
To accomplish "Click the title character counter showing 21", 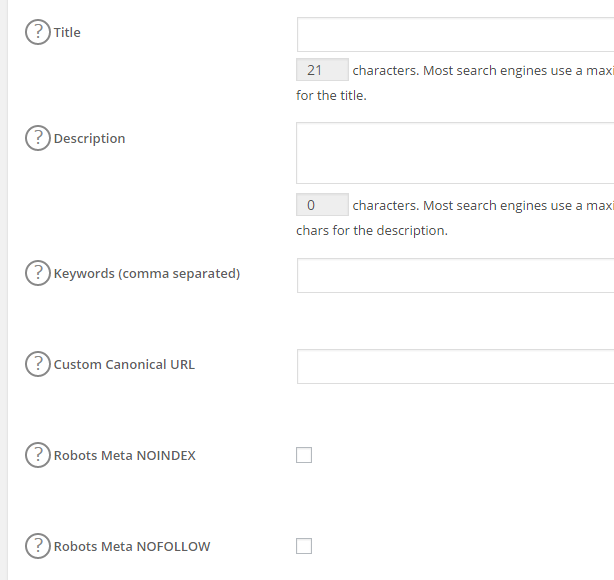I will (x=322, y=70).
